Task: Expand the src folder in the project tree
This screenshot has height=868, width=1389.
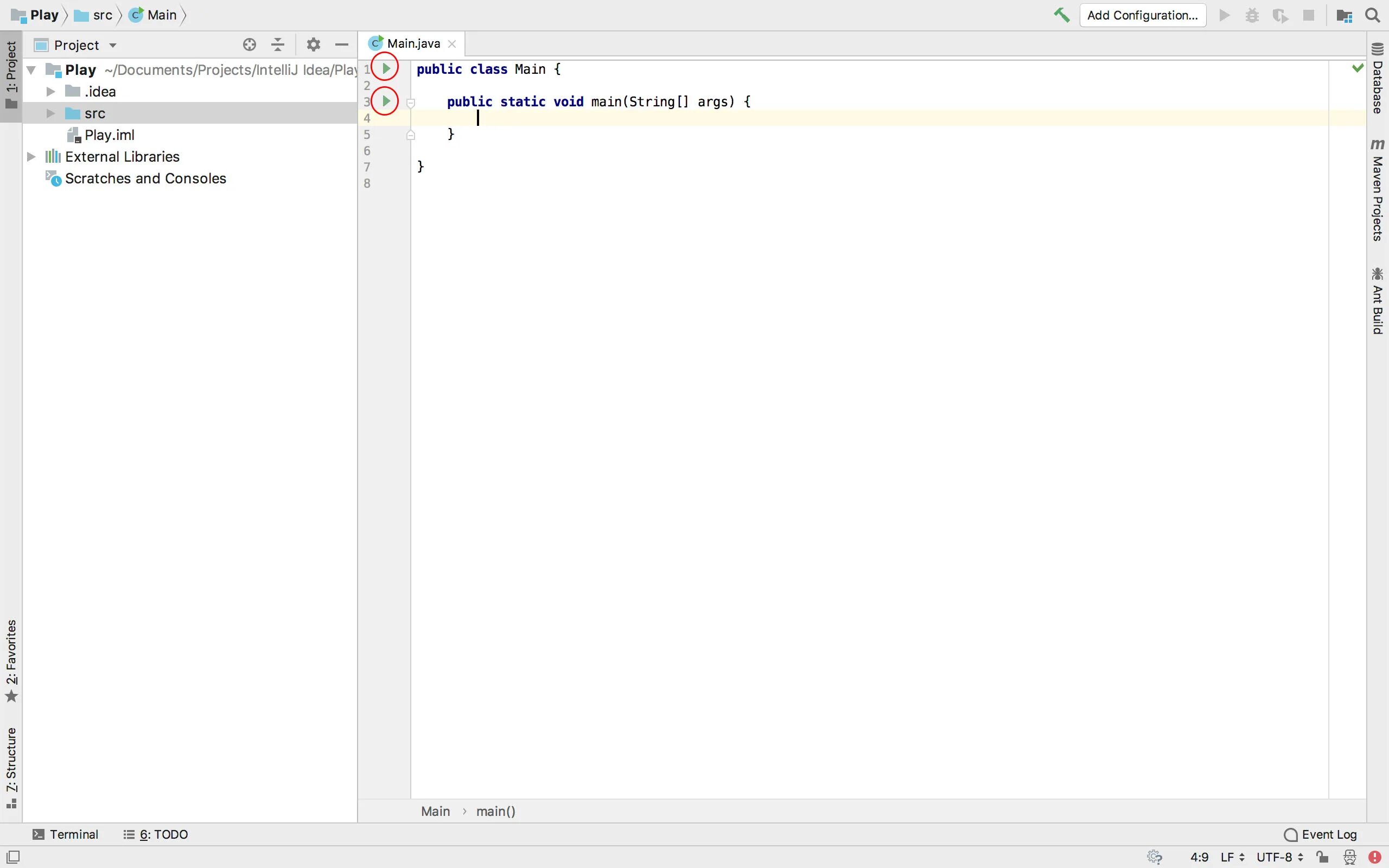Action: [x=50, y=113]
